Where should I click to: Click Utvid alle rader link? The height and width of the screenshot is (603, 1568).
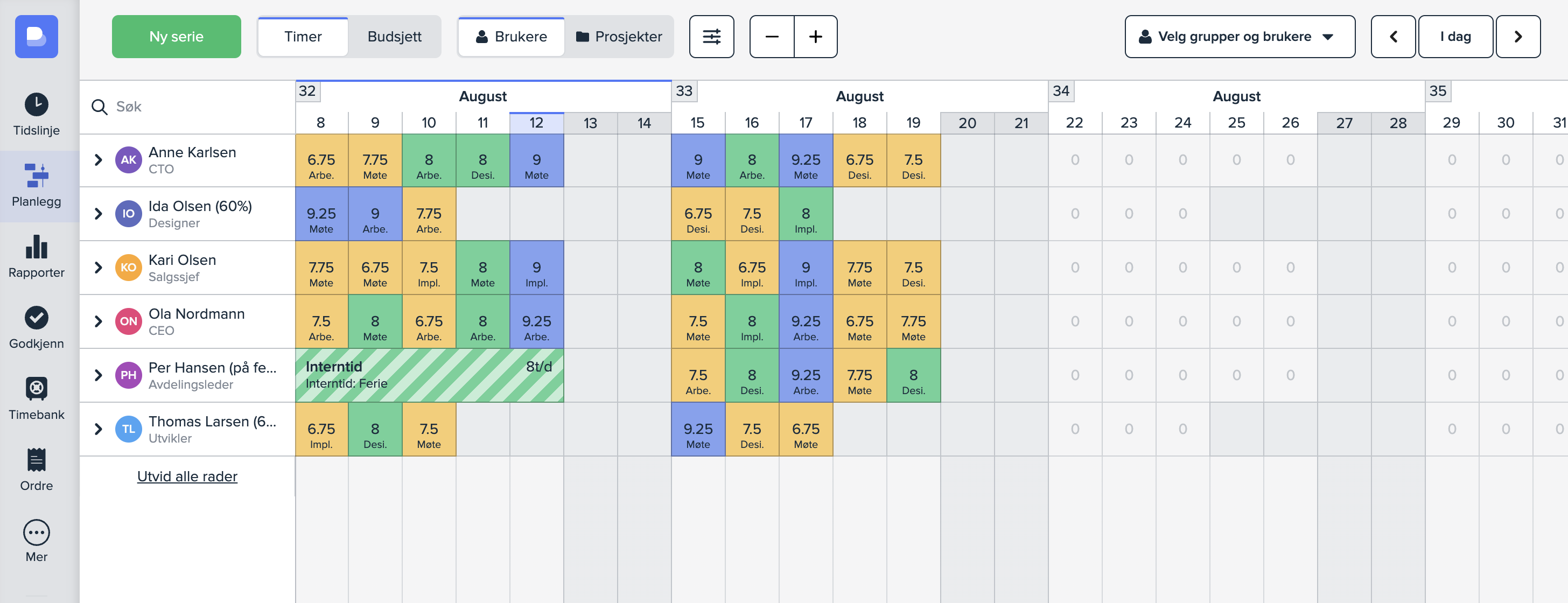point(187,476)
